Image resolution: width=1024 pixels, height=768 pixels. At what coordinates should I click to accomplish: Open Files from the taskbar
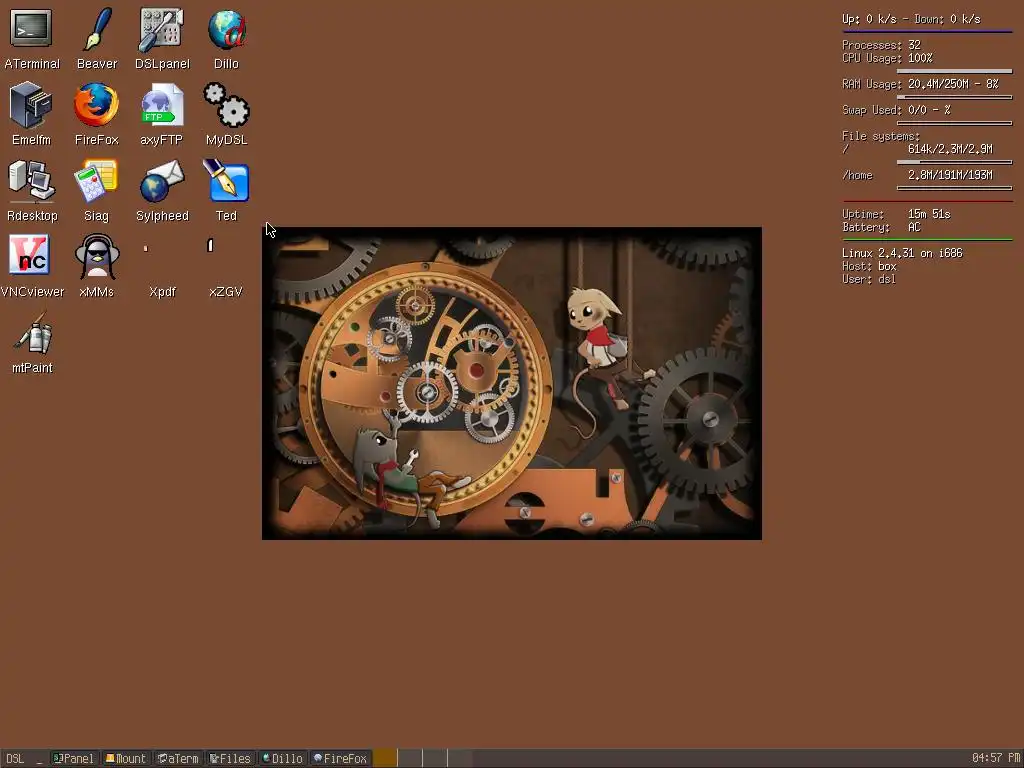(x=231, y=758)
